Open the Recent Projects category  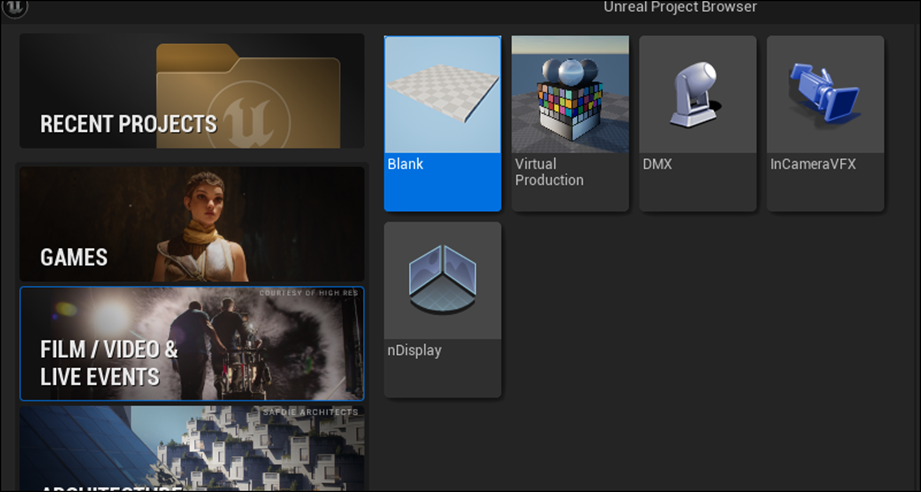pos(192,91)
